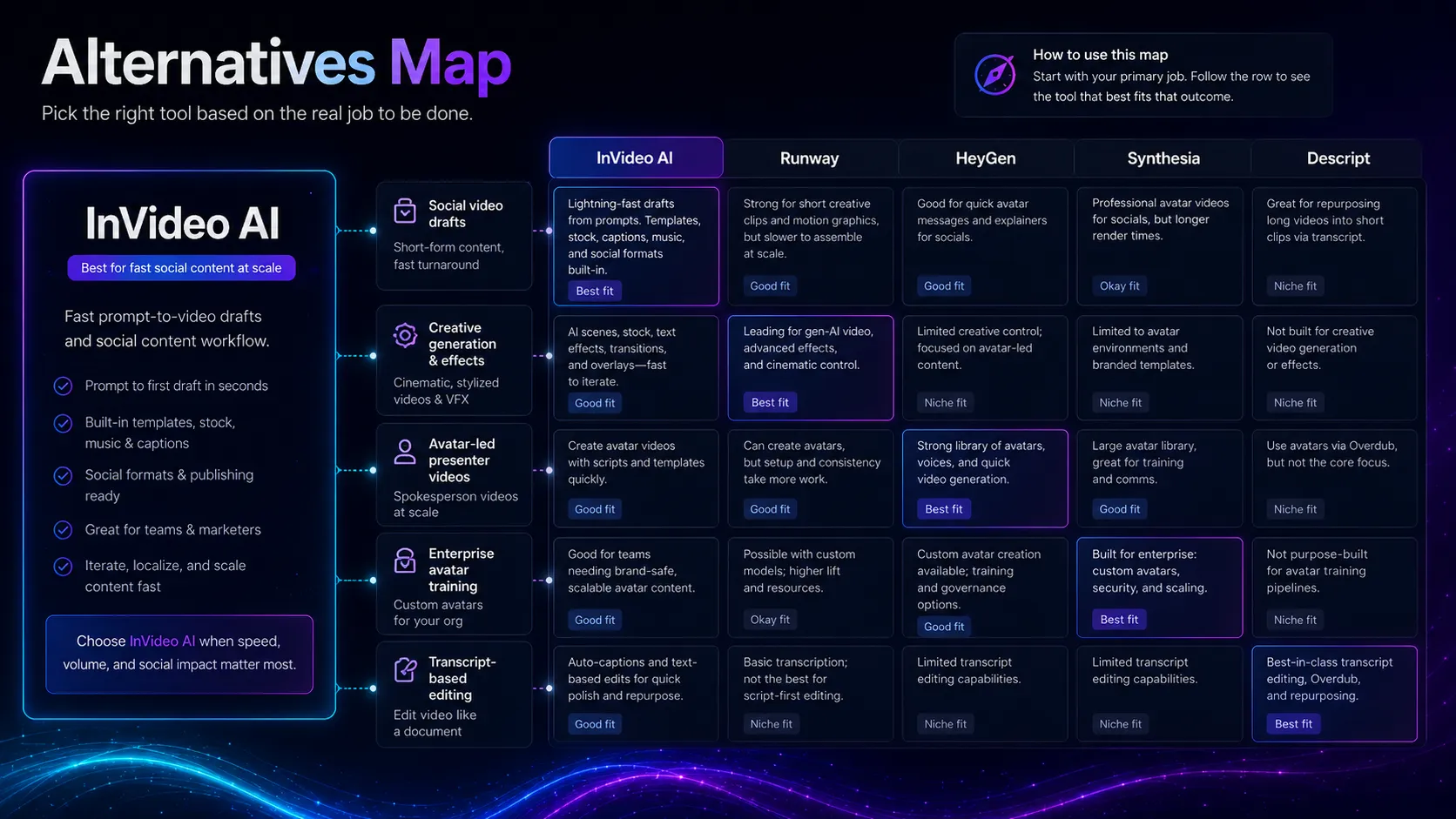Click Good fit badge in HeyGen enterprise training cell

click(x=944, y=627)
